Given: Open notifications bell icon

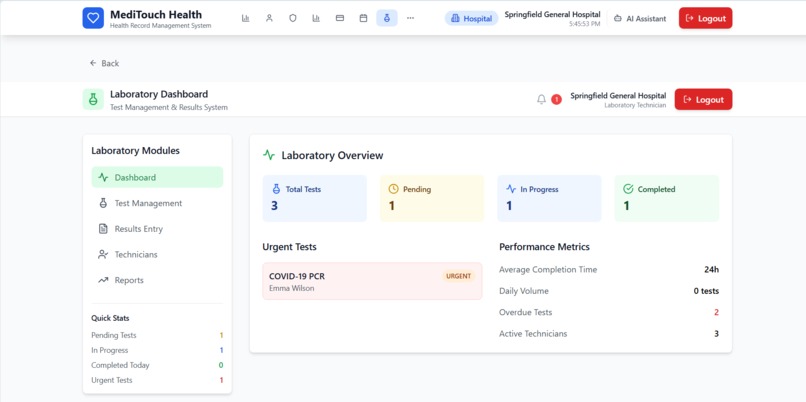Looking at the screenshot, I should click(541, 99).
